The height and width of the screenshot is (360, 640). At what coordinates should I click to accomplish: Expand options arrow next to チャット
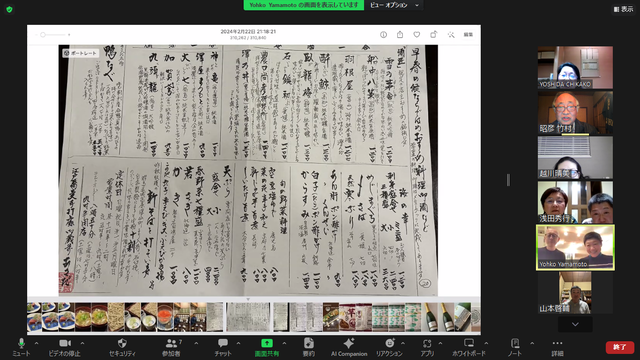pyautogui.click(x=238, y=343)
